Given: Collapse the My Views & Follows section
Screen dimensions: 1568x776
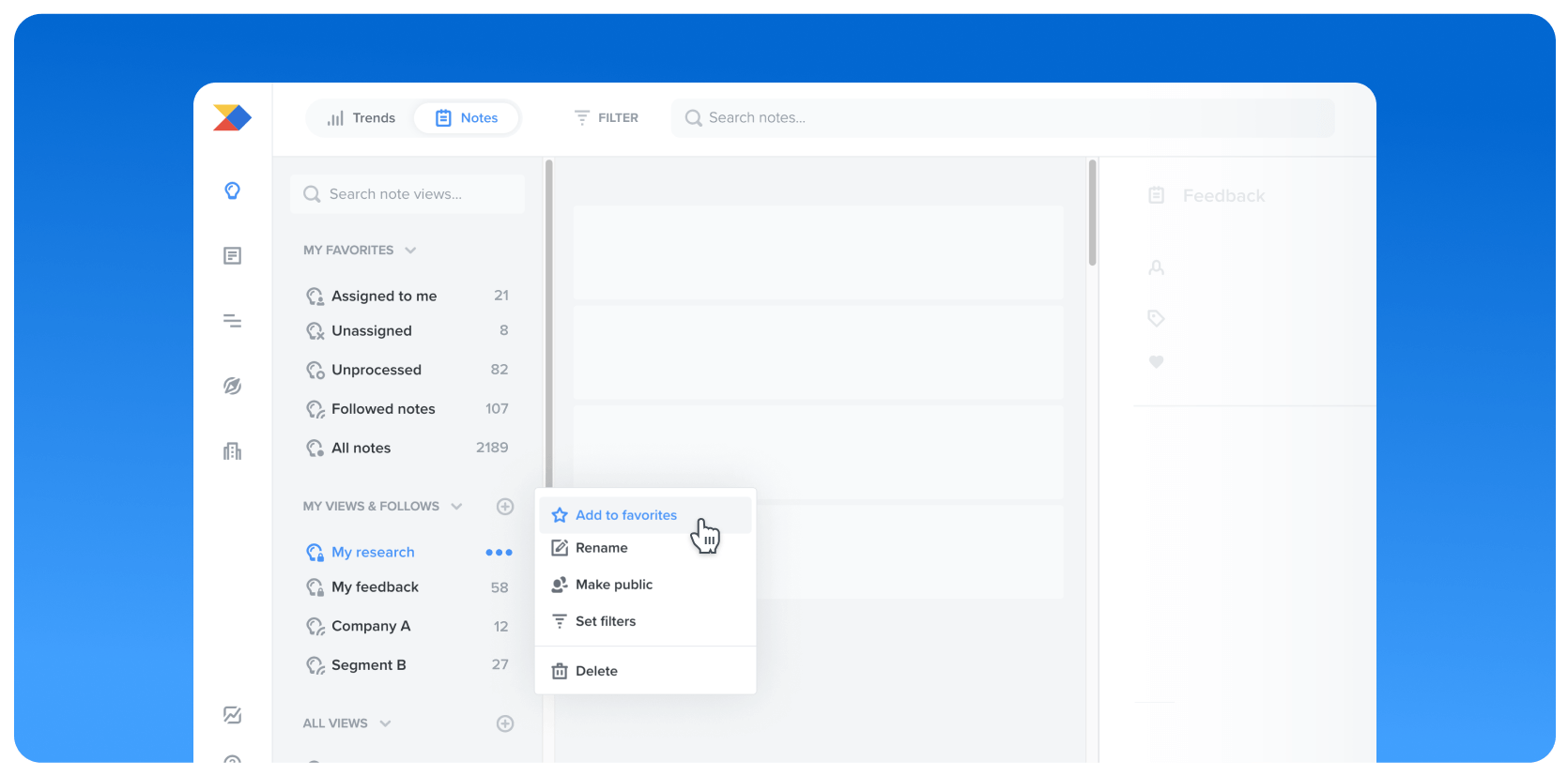Looking at the screenshot, I should (456, 507).
